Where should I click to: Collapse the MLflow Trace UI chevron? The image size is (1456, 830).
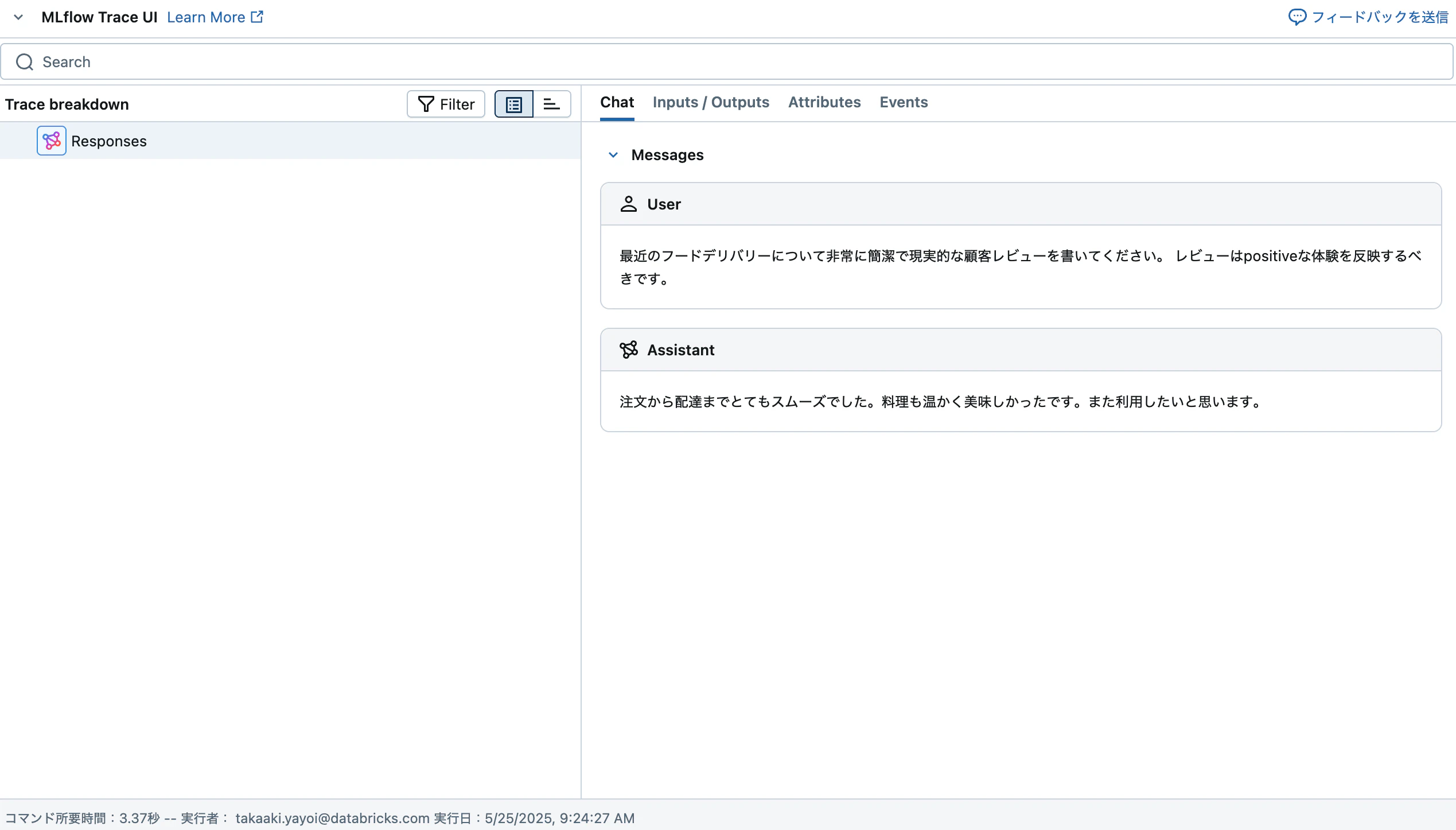pyautogui.click(x=18, y=17)
